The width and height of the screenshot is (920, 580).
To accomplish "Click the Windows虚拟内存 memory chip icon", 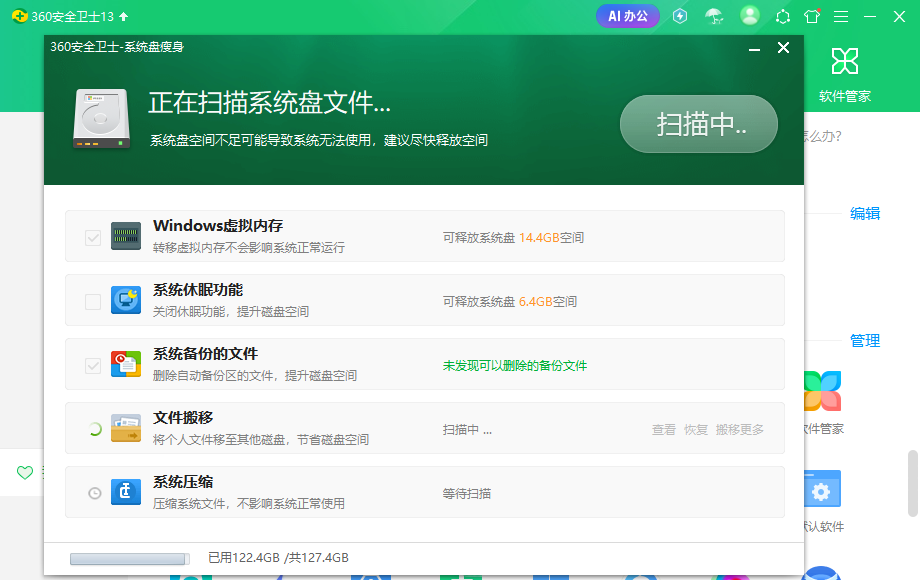I will pos(126,236).
